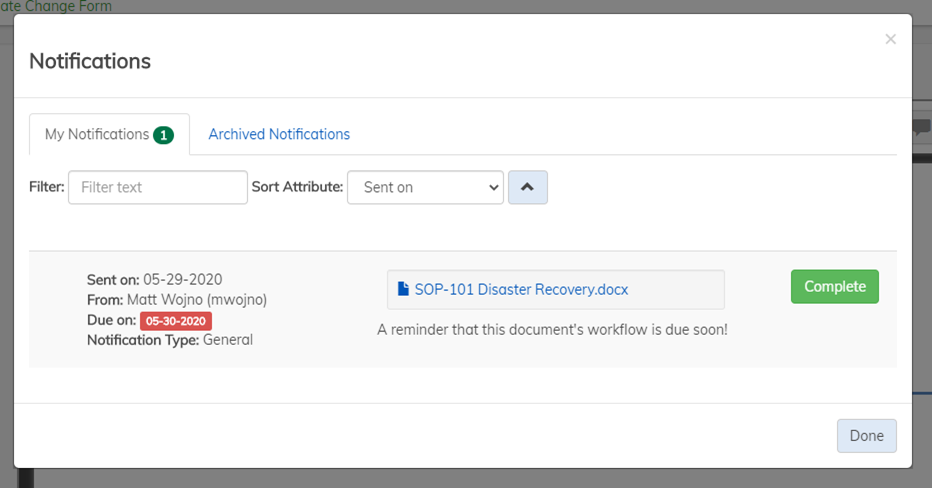Open the SOP-101 Disaster Recovery.docx link
This screenshot has width=932, height=488.
point(521,289)
